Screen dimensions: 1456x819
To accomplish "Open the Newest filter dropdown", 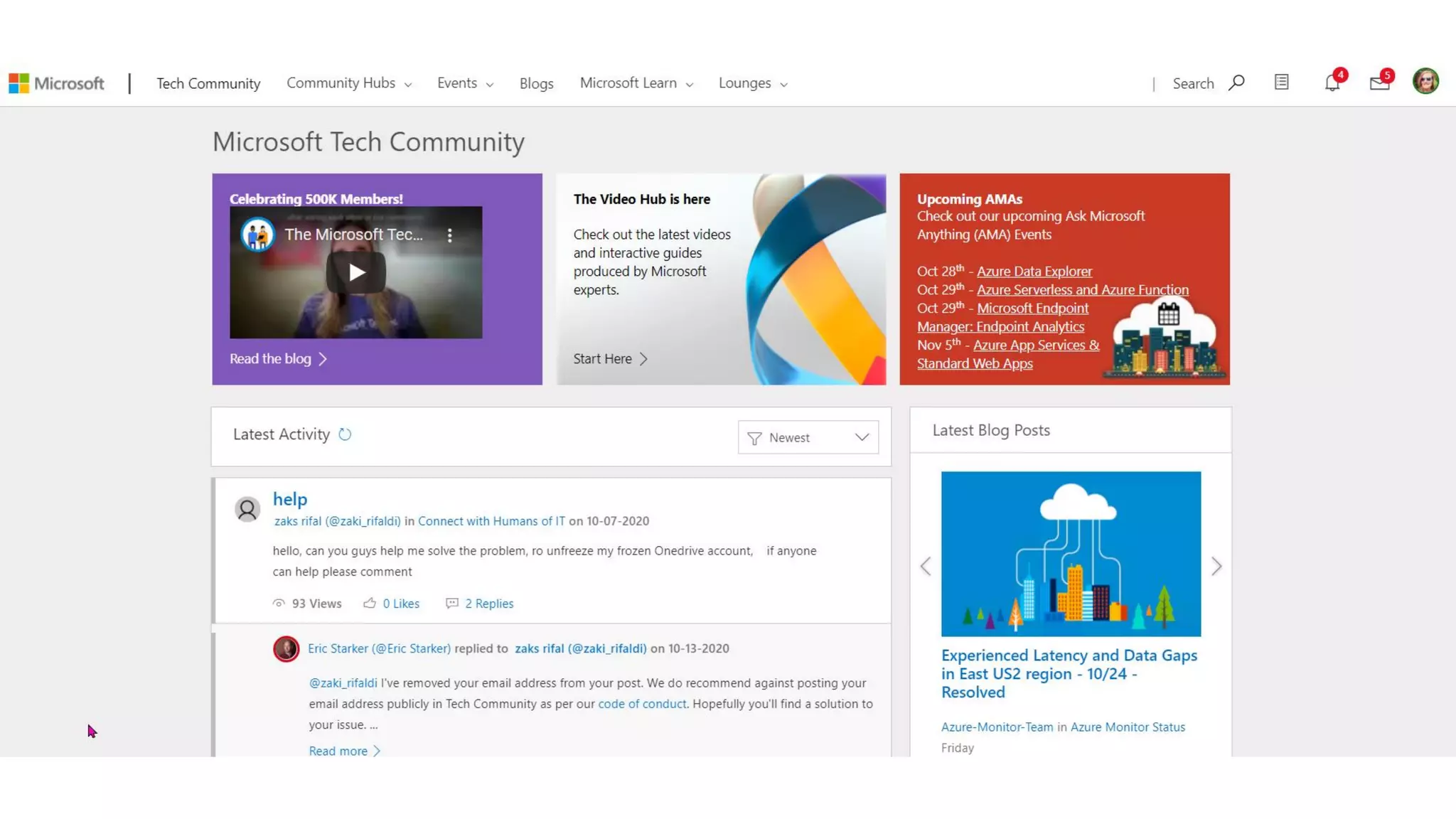I will click(808, 437).
